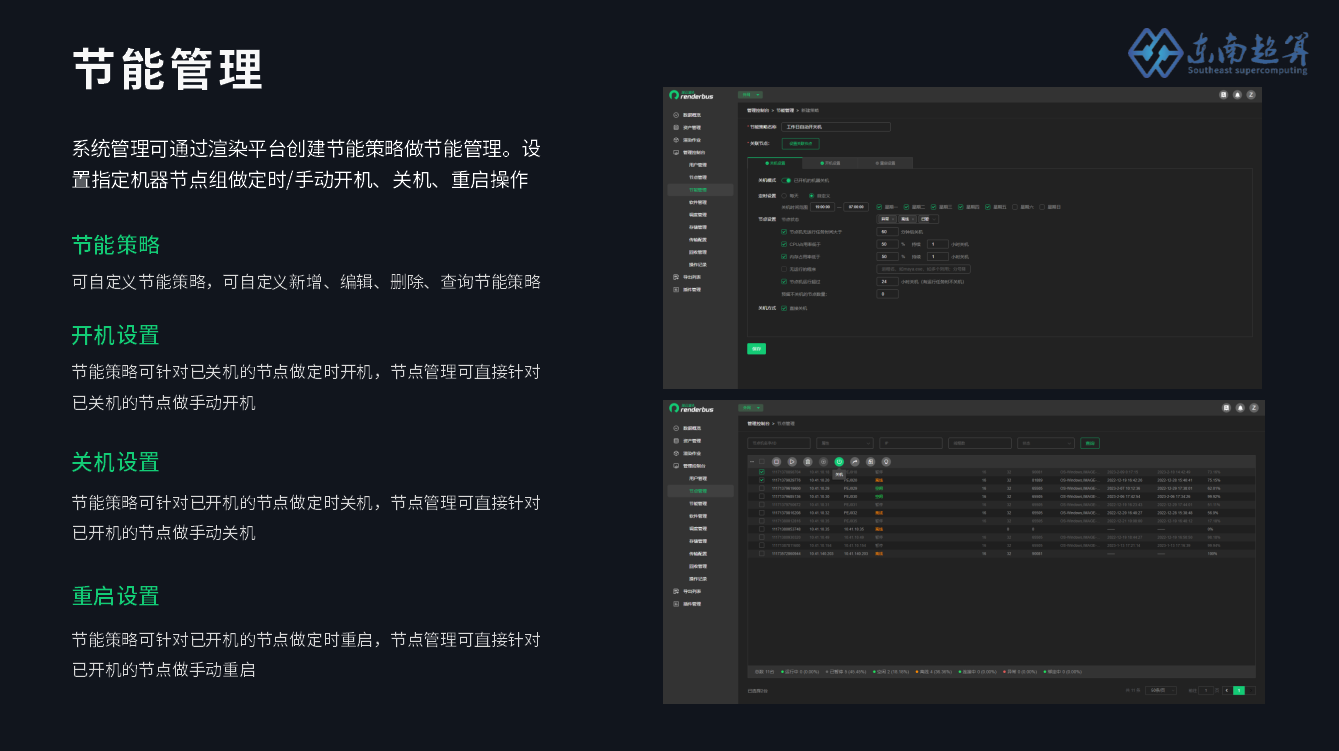1339x751 pixels.
Task: Click the play icon in node list toolbar
Action: 792,461
